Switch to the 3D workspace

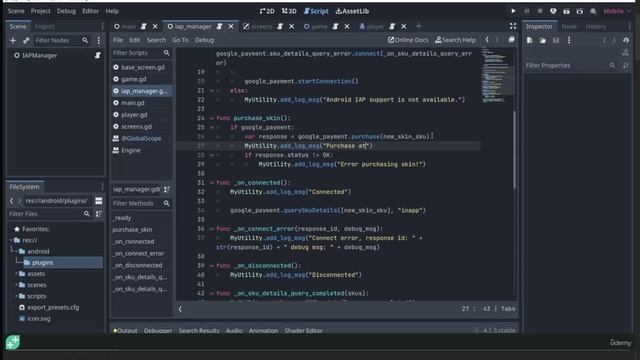tap(289, 11)
